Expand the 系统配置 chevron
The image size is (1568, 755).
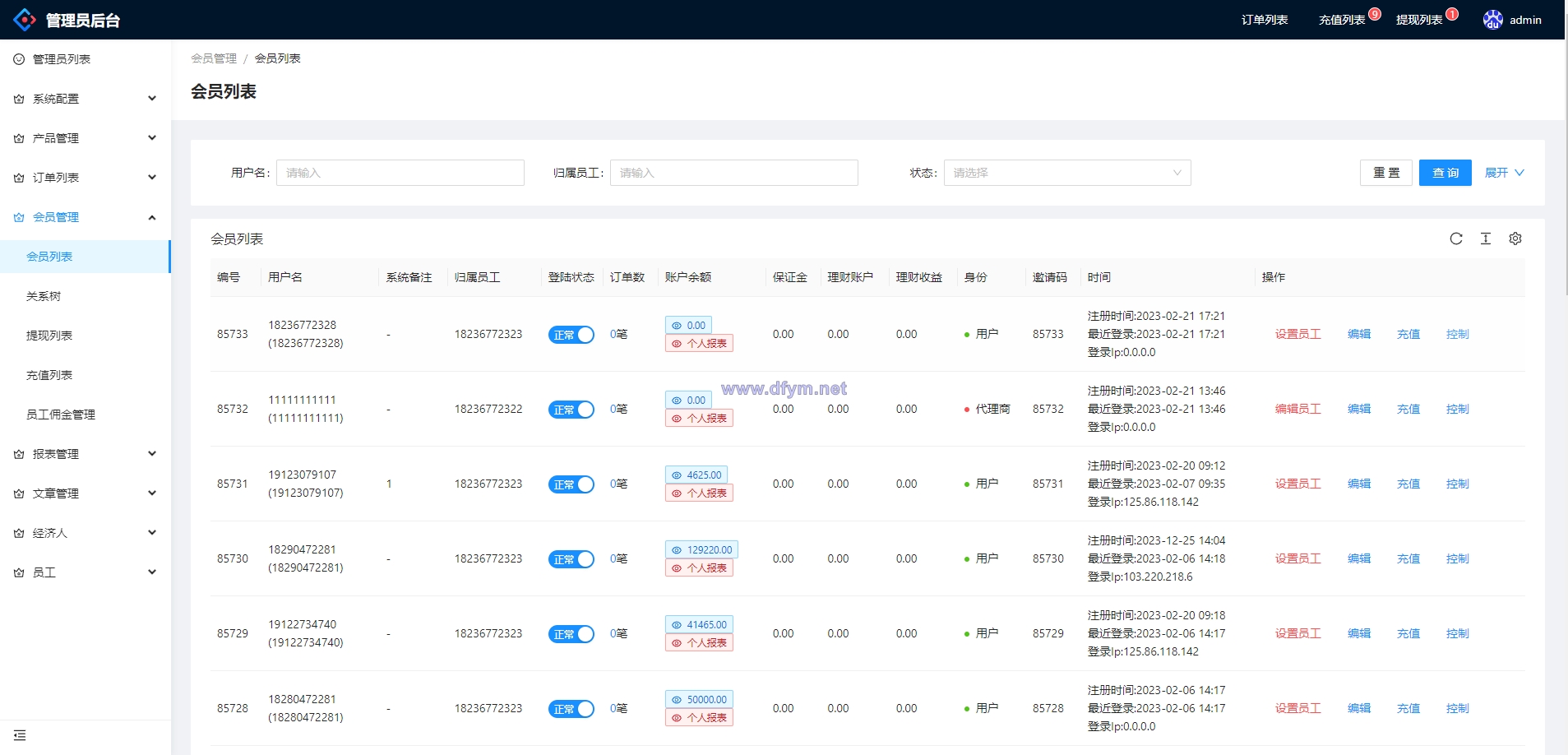152,99
